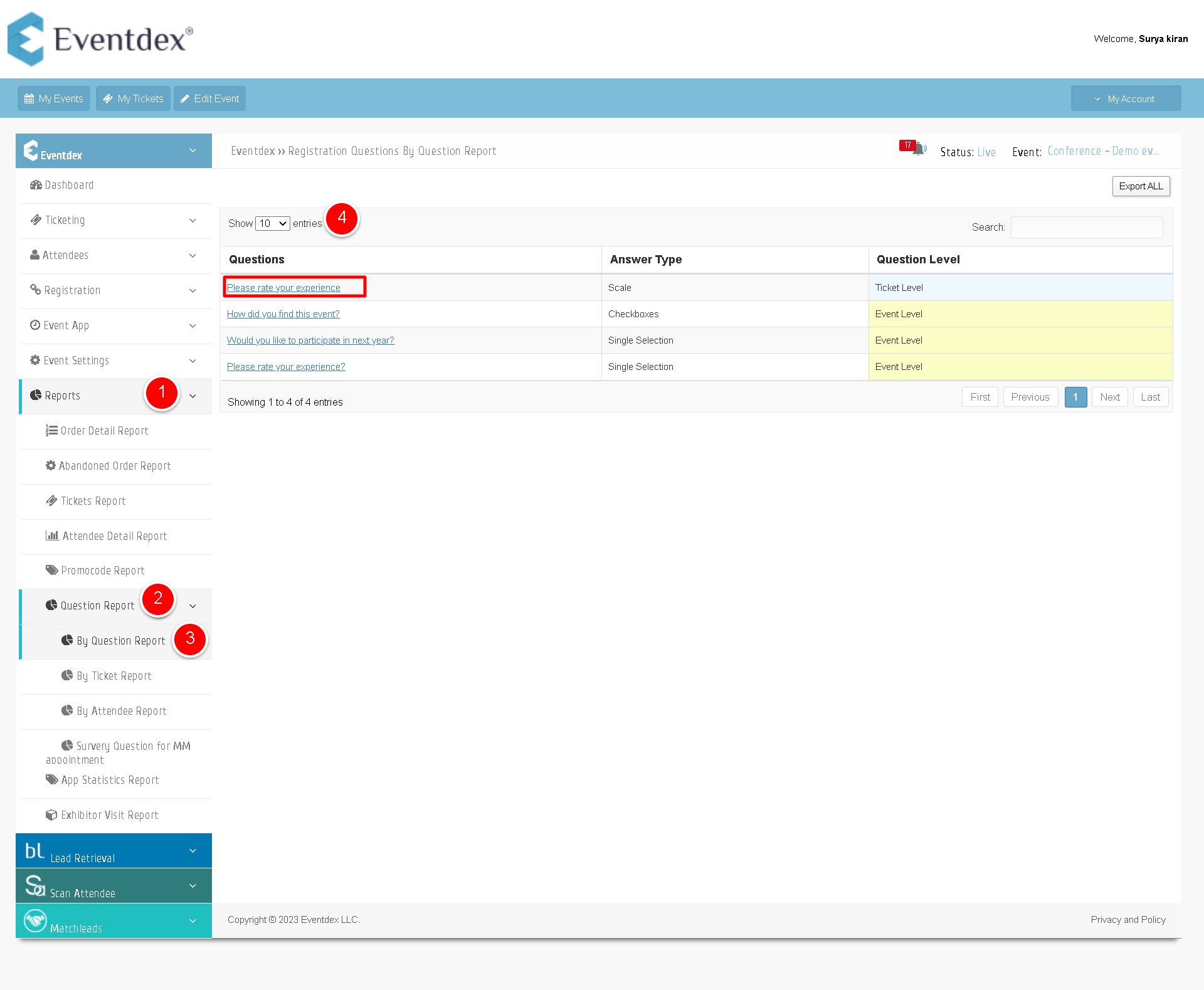
Task: Click the Abandoned Order Report gear icon
Action: (x=51, y=465)
